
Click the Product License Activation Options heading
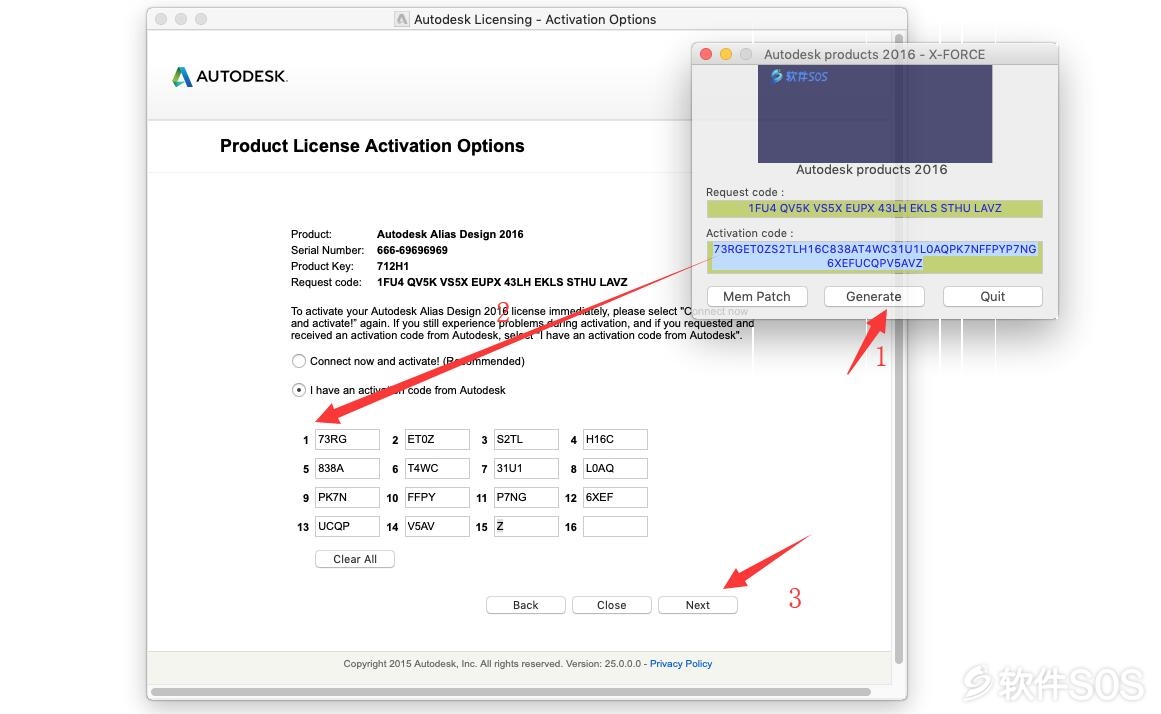(372, 146)
